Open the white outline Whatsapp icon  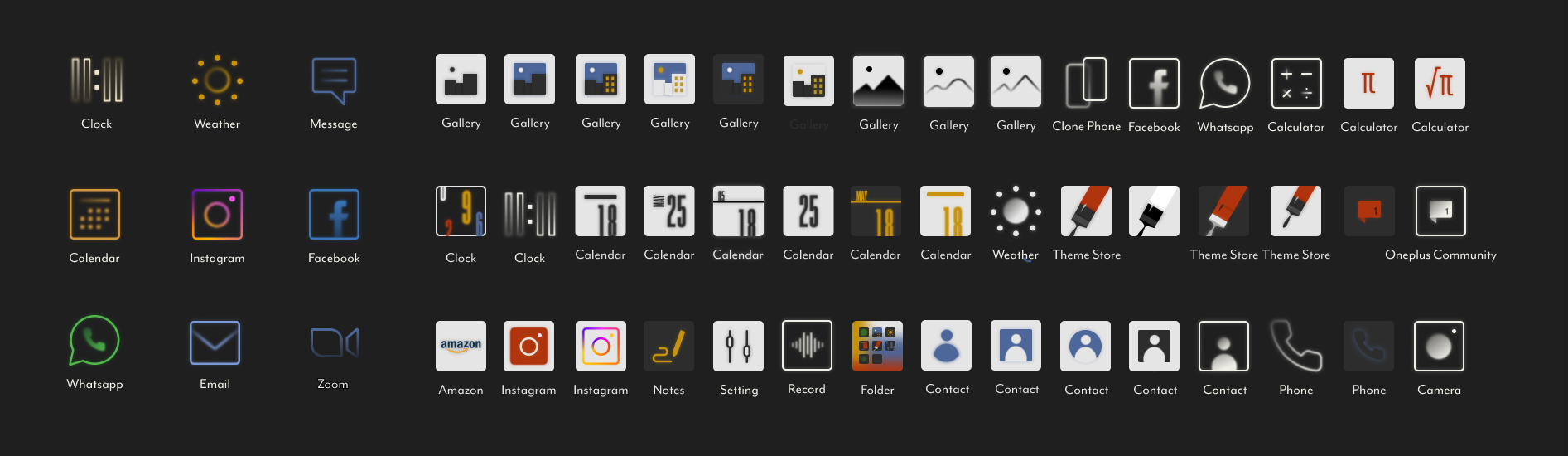click(1225, 83)
